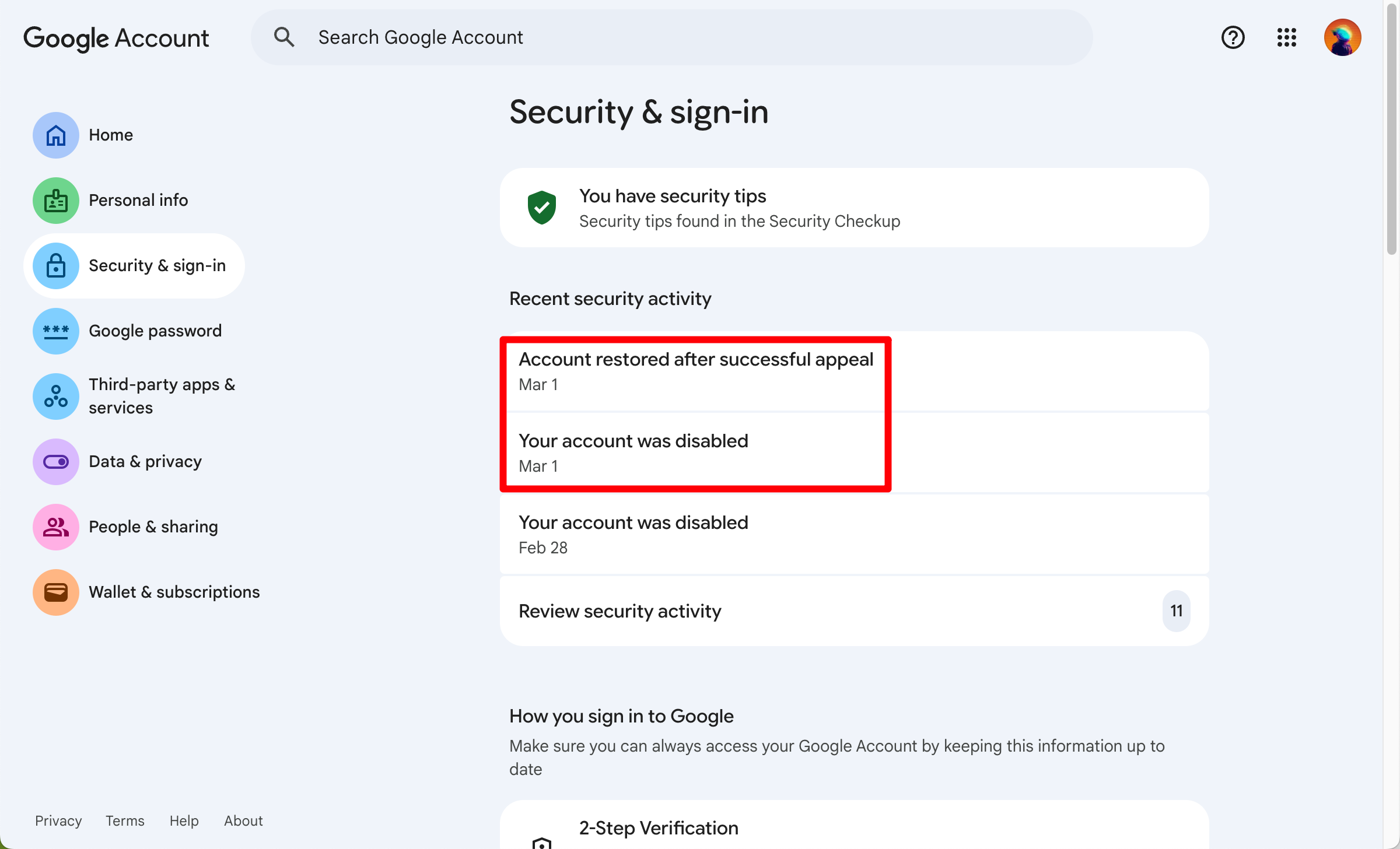Click the Wallet & subscriptions card icon
The height and width of the screenshot is (849, 1400).
click(56, 592)
